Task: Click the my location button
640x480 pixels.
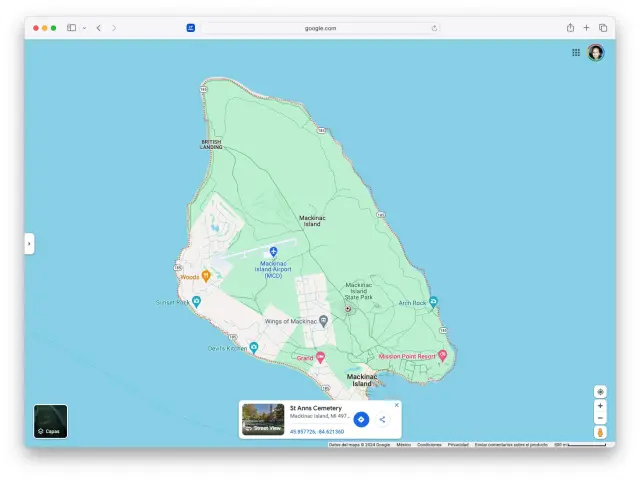Action: click(x=600, y=392)
